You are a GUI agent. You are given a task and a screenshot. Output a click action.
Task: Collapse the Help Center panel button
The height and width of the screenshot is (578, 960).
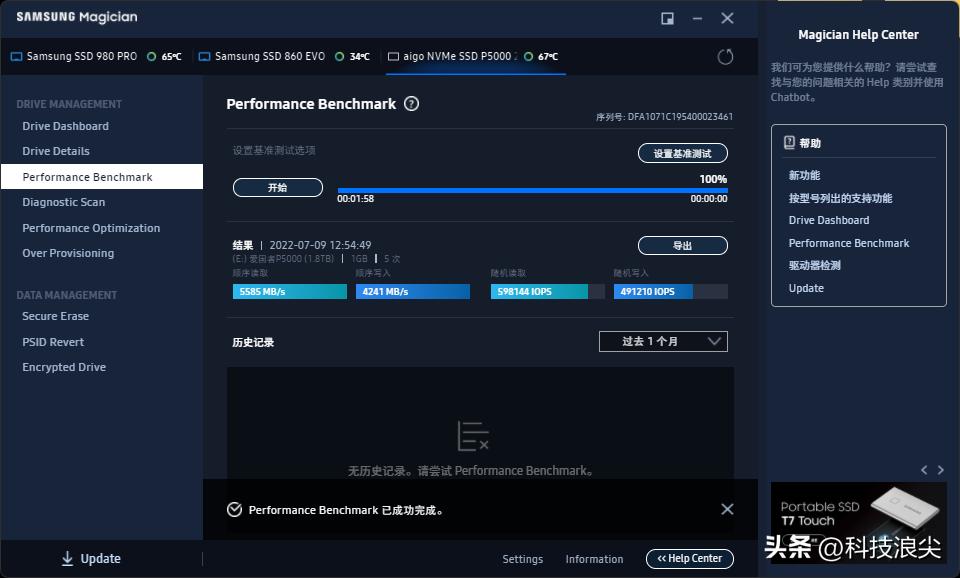click(689, 559)
